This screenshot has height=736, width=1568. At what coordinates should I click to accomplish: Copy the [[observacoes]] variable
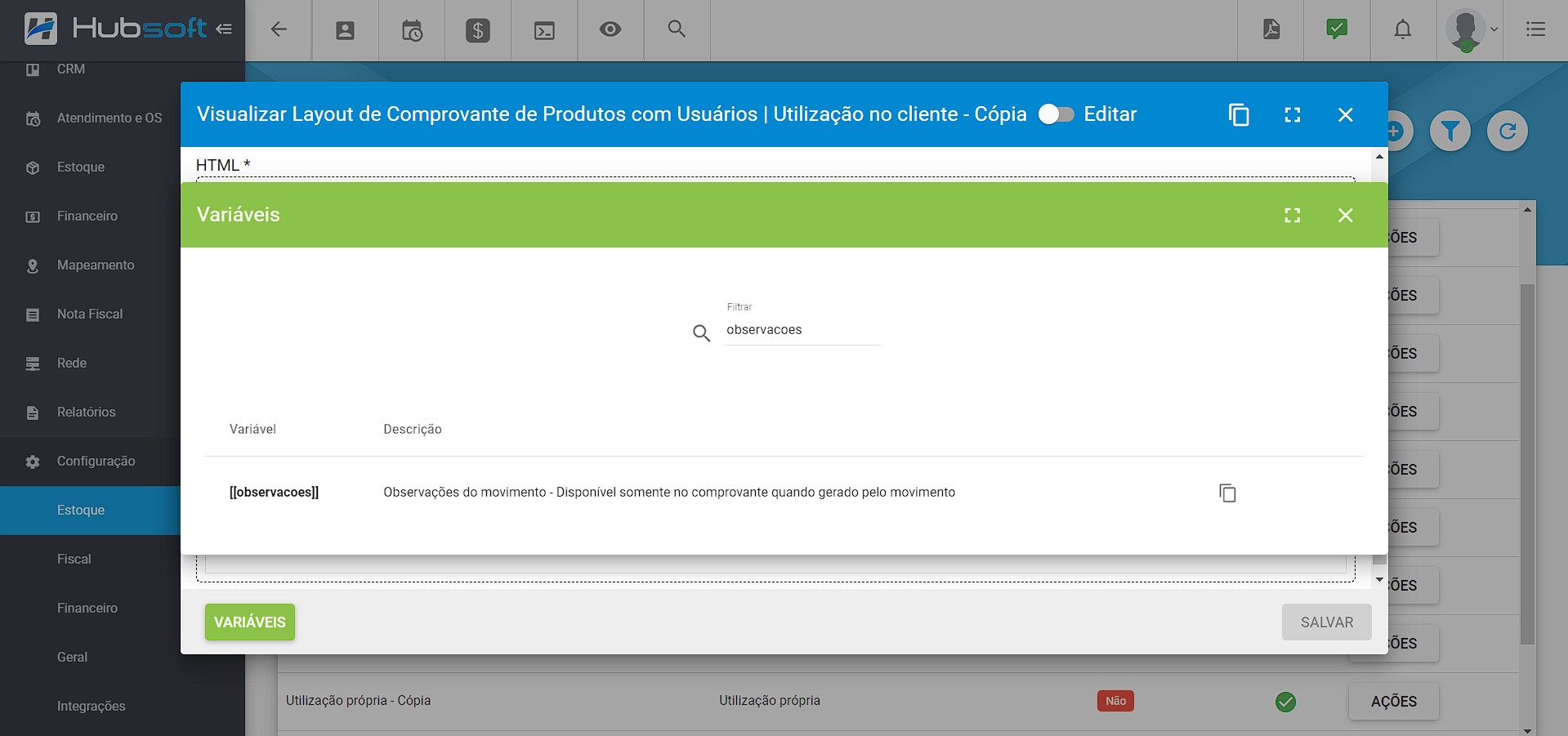(1227, 493)
